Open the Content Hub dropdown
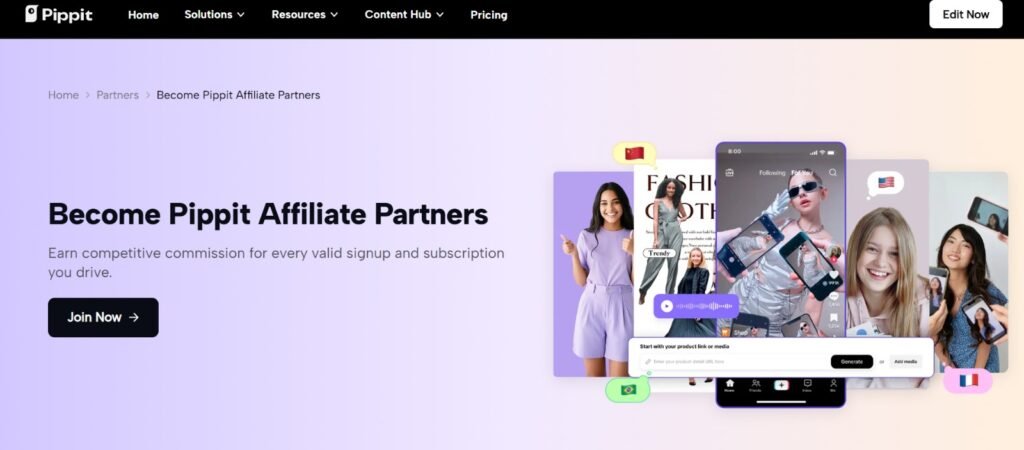The width and height of the screenshot is (1024, 450). click(x=404, y=14)
